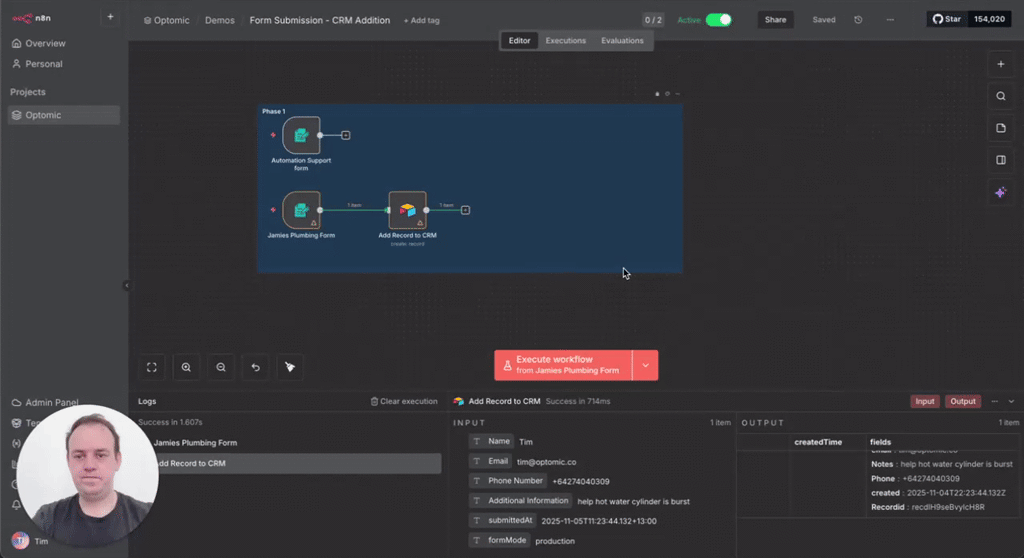This screenshot has height=558, width=1024.
Task: Click the tidy up workflow icon
Action: 290,367
